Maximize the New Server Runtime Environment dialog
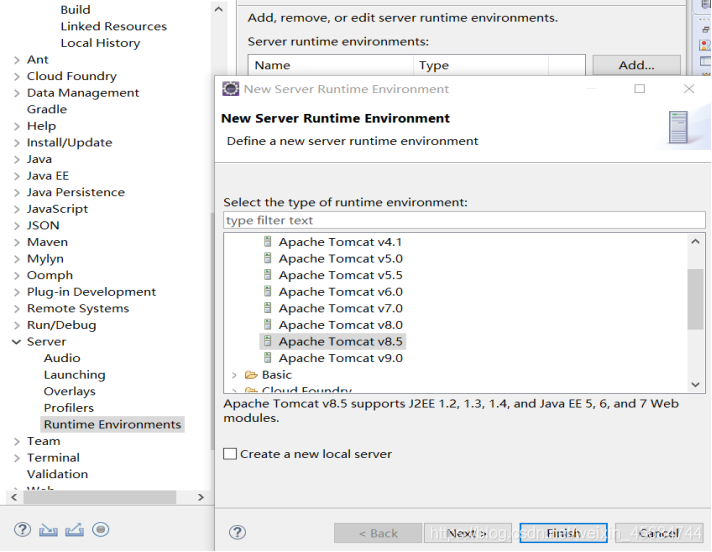712x552 pixels. 639,89
